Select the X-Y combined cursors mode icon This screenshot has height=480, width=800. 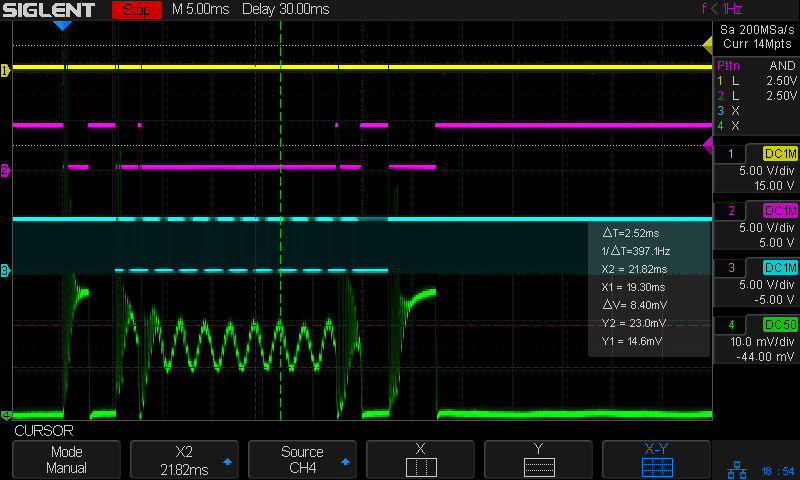click(x=657, y=460)
